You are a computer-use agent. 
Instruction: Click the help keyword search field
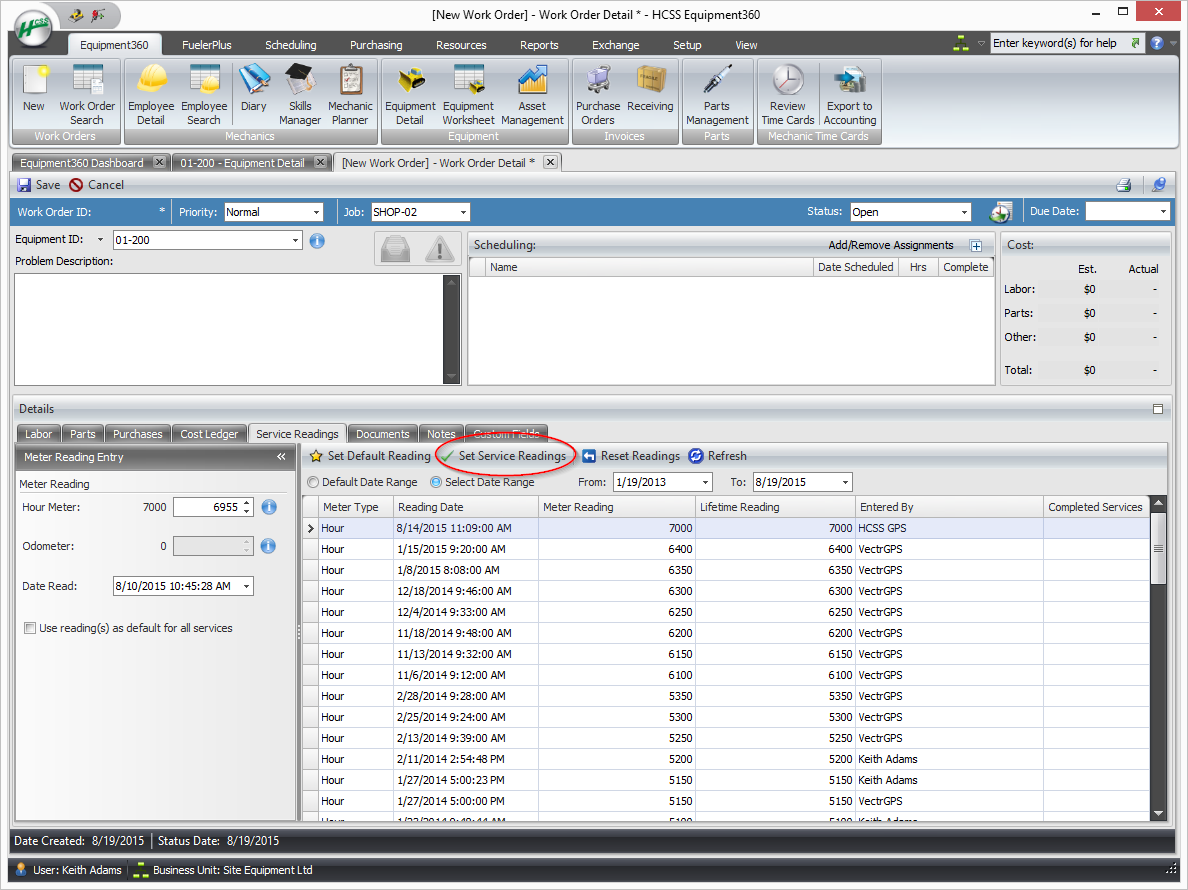click(1058, 43)
